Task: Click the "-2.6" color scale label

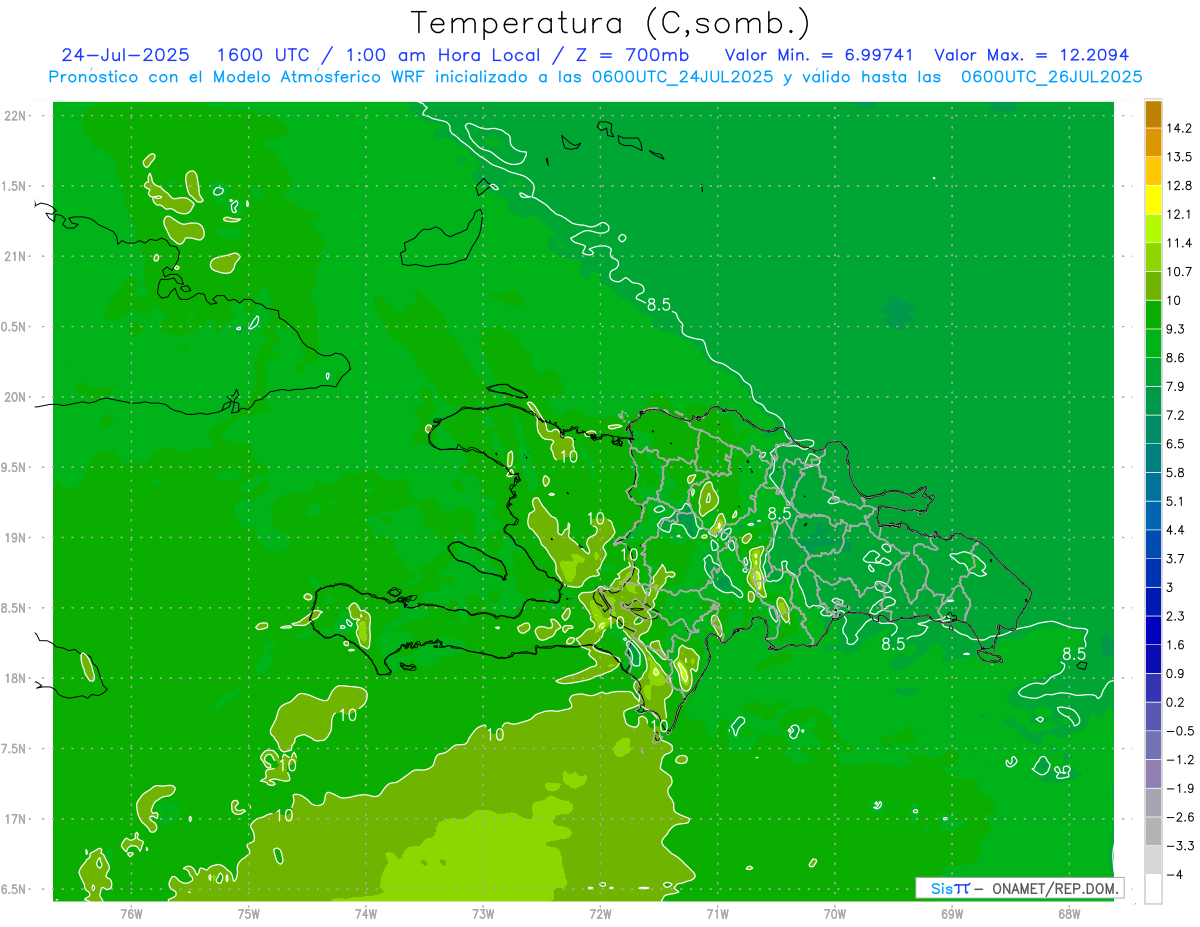Action: pyautogui.click(x=1179, y=817)
